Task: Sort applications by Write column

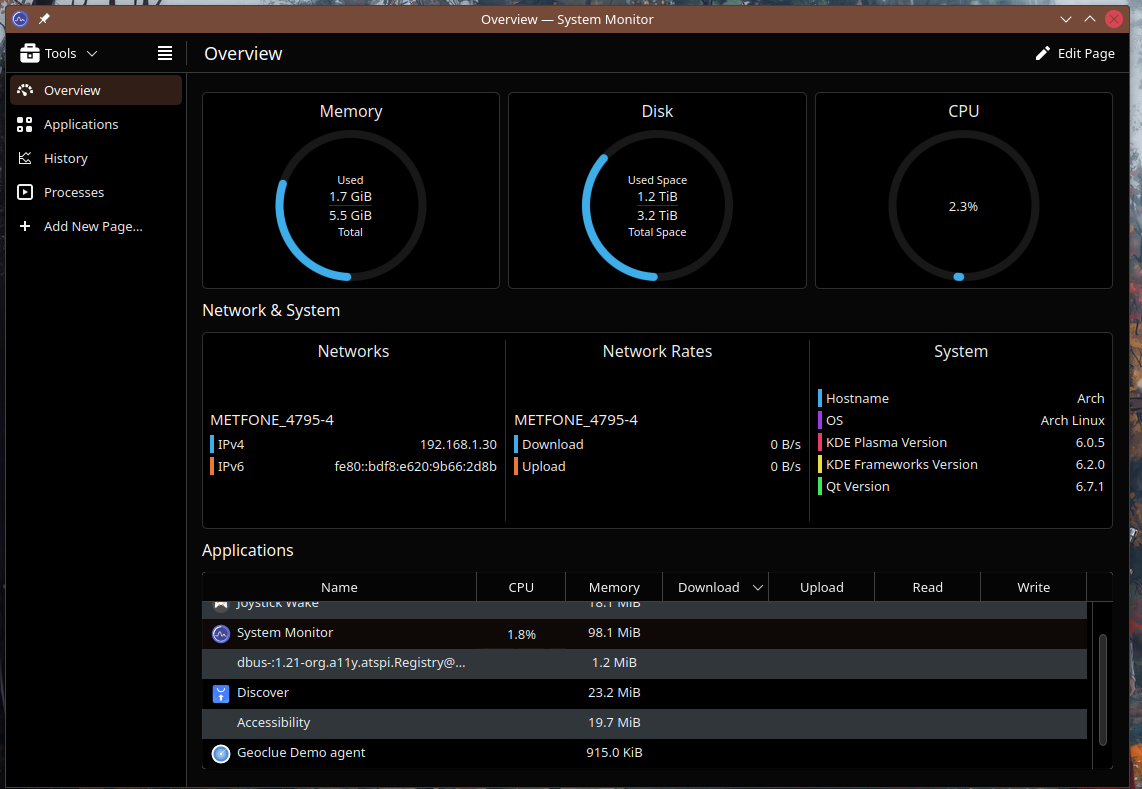Action: (x=1033, y=587)
